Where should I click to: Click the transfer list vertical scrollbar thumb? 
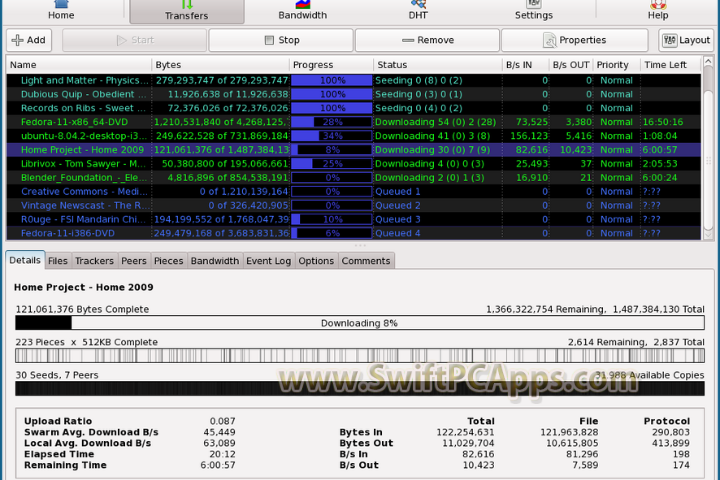pos(708,159)
